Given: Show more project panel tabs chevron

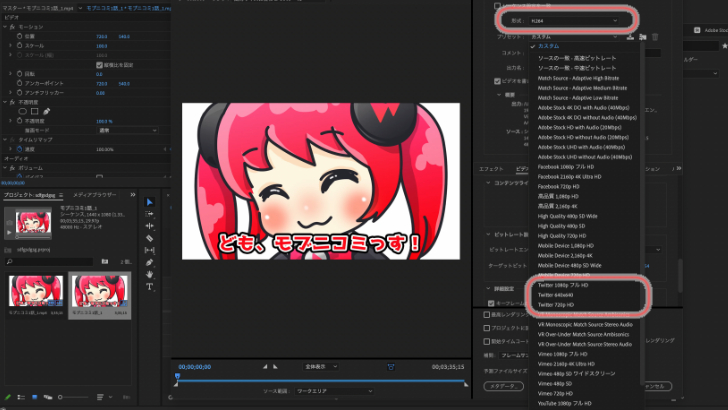Looking at the screenshot, I should pyautogui.click(x=133, y=195).
